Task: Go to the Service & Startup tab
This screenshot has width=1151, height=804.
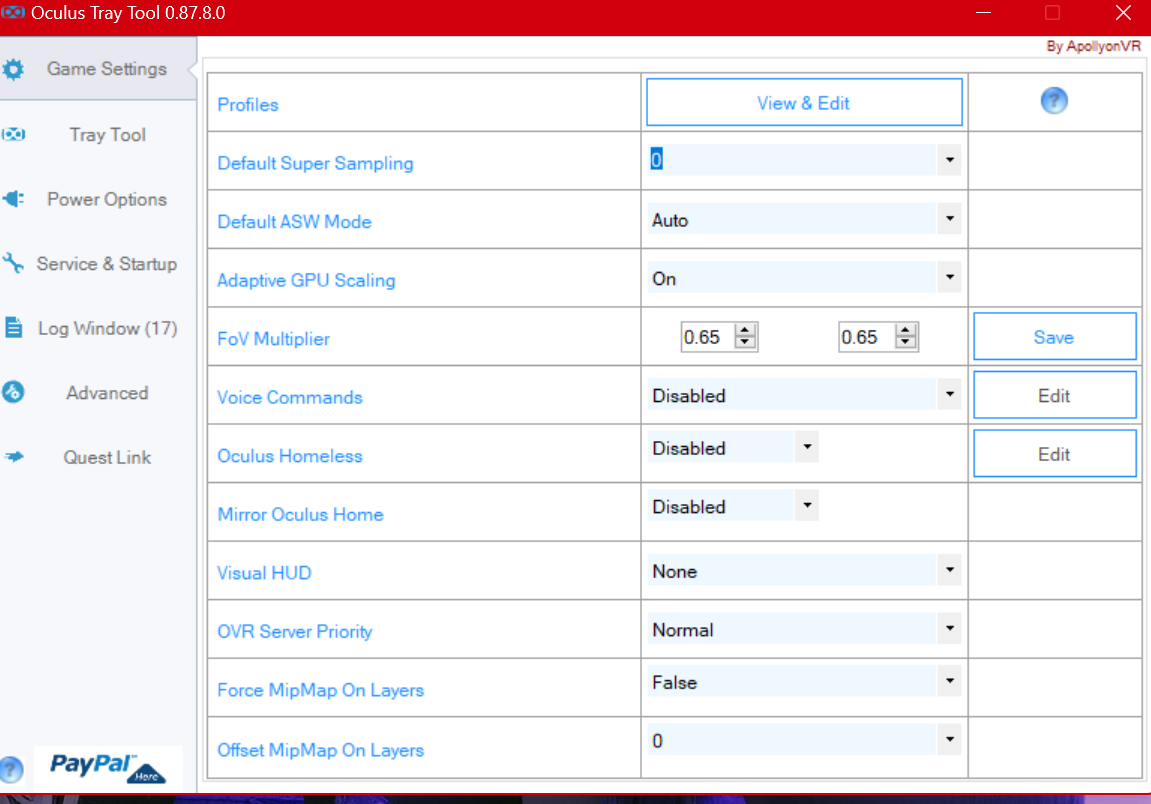Action: tap(98, 264)
